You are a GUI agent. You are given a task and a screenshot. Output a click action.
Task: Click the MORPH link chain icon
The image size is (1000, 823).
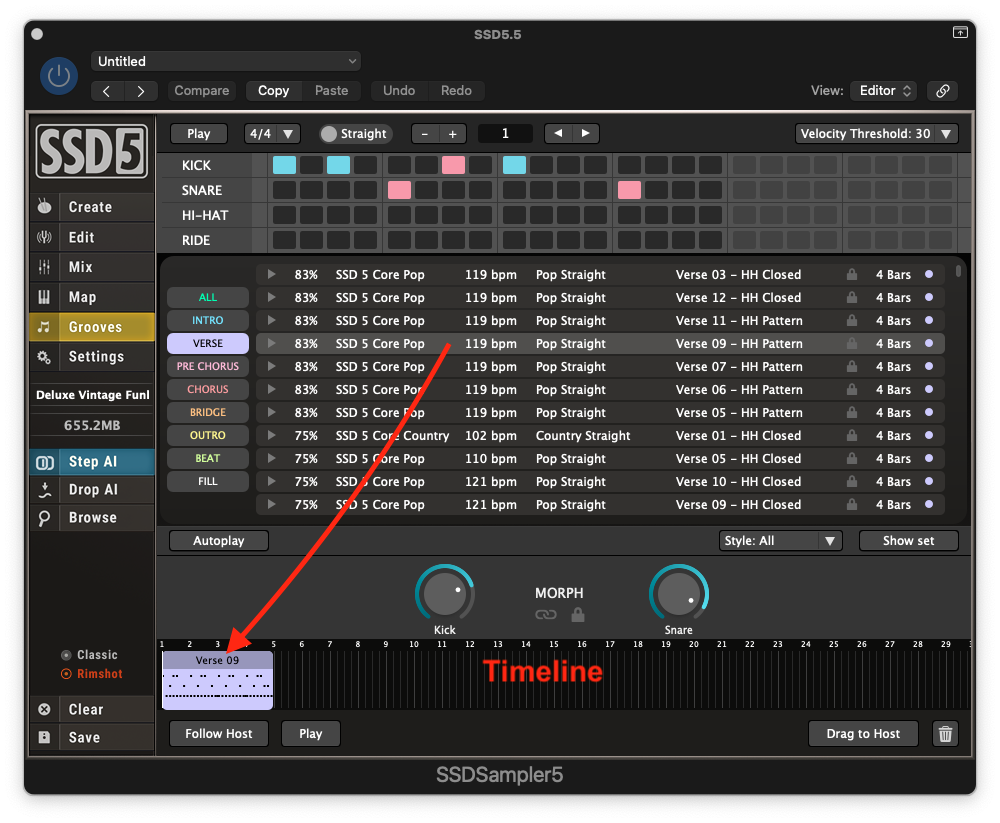pyautogui.click(x=545, y=614)
